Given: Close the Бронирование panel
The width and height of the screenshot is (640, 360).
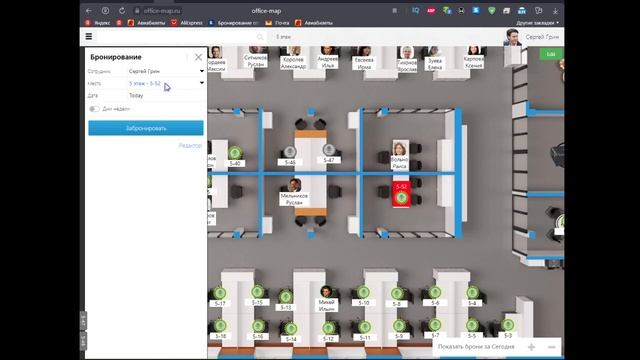Looking at the screenshot, I should [198, 57].
